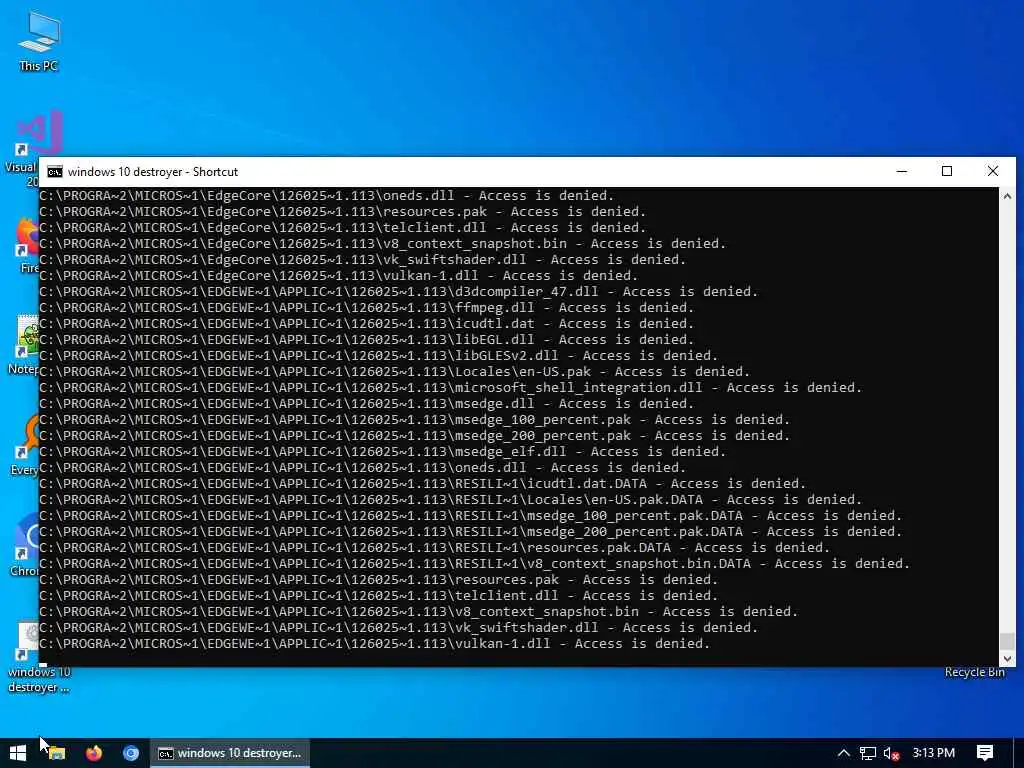Open the Chrome desktop shortcut
This screenshot has width=1024, height=768.
[x=24, y=546]
